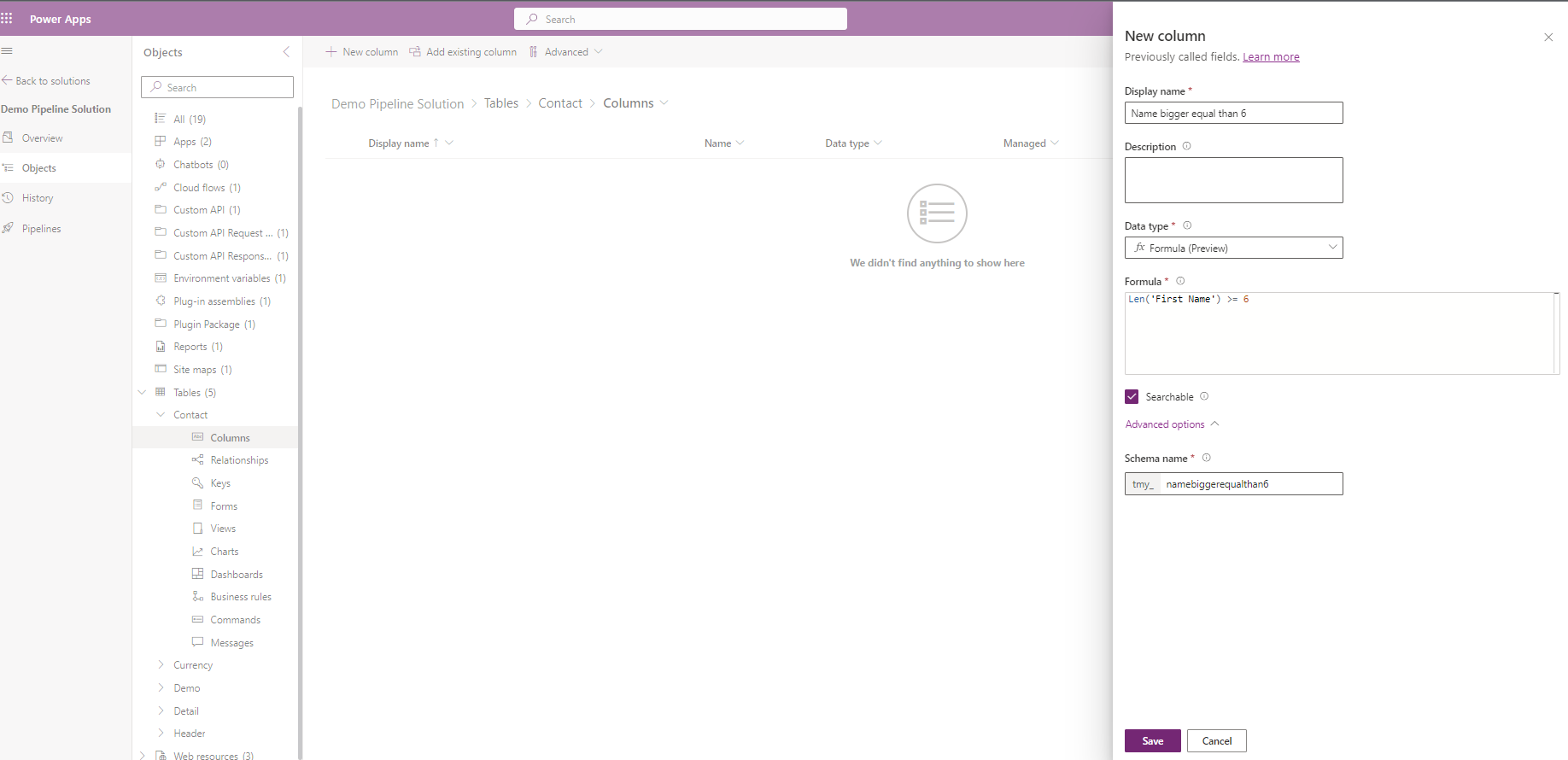
Task: Collapse the Advanced options section
Action: tap(1172, 424)
